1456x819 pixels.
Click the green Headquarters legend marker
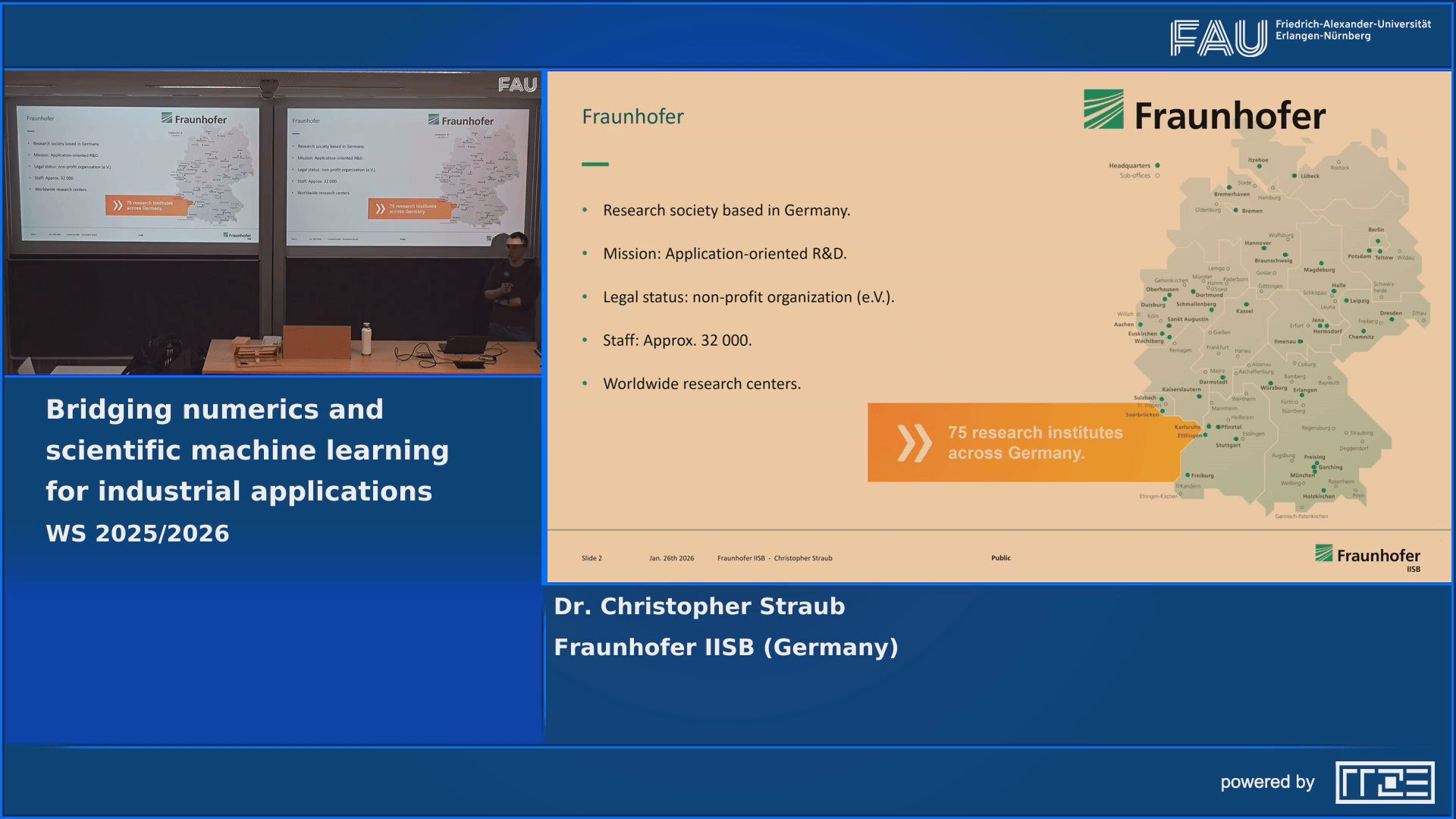pos(1157,165)
